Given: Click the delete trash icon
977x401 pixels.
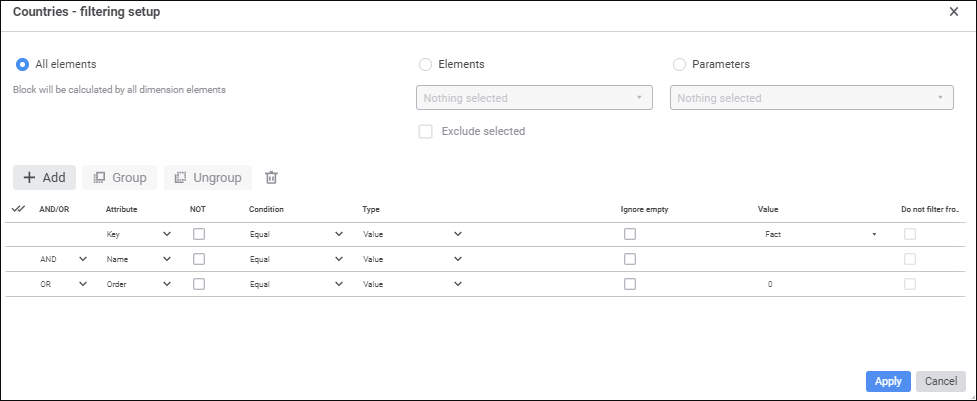Looking at the screenshot, I should (271, 178).
